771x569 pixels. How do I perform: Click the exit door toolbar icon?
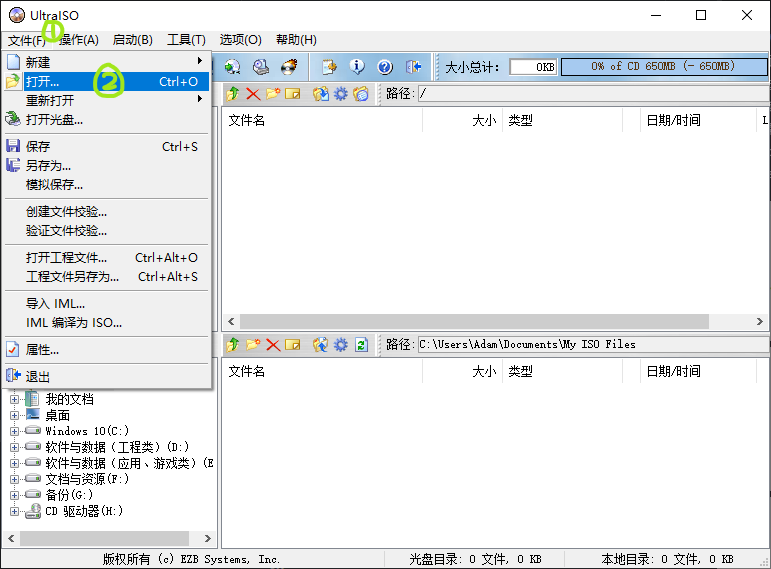(x=414, y=67)
